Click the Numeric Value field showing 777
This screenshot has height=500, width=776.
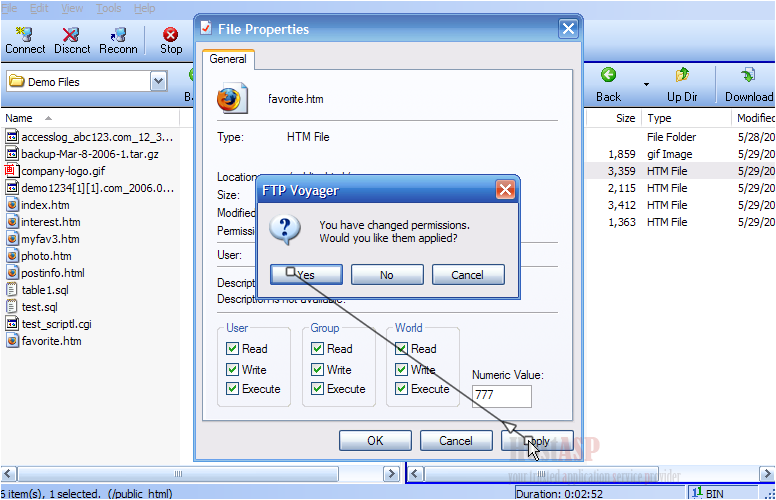click(x=502, y=396)
